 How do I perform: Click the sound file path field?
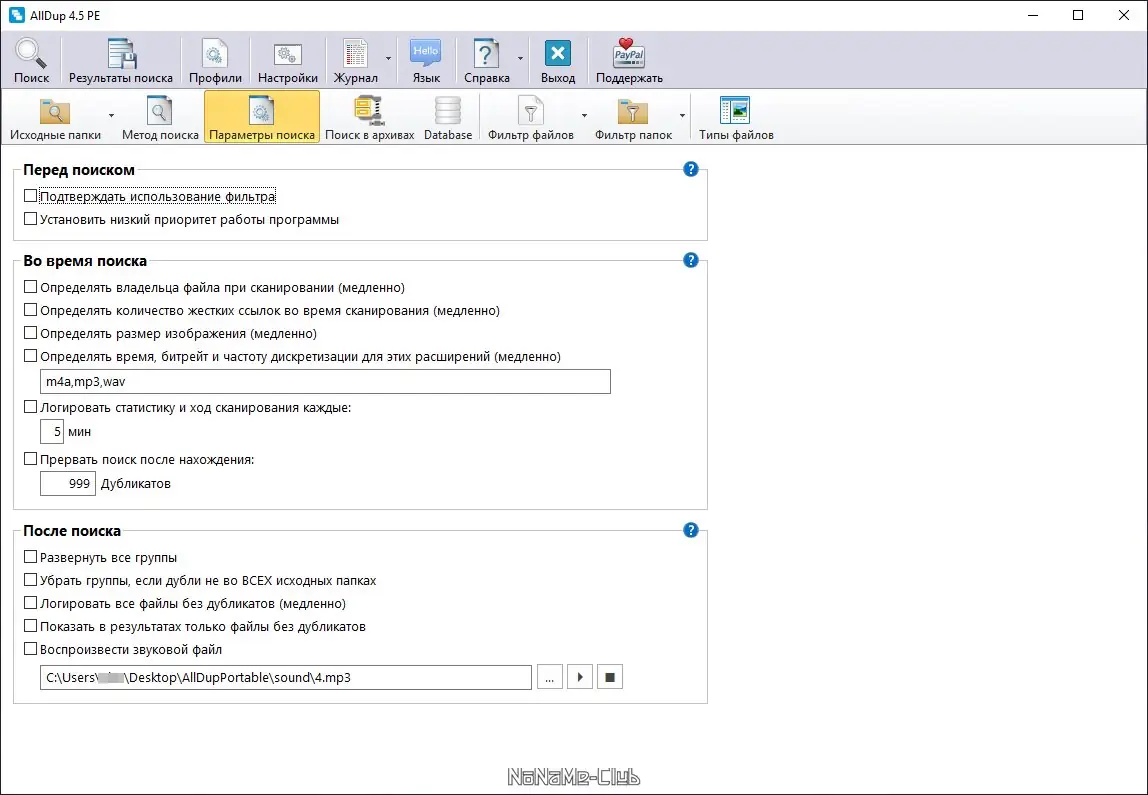point(286,677)
